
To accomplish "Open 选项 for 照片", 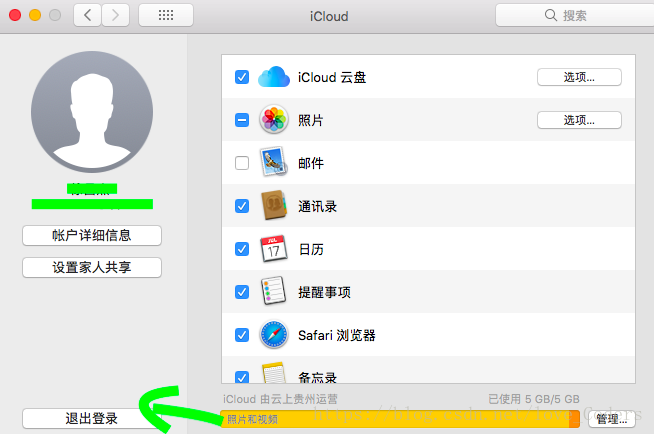I will (x=579, y=120).
